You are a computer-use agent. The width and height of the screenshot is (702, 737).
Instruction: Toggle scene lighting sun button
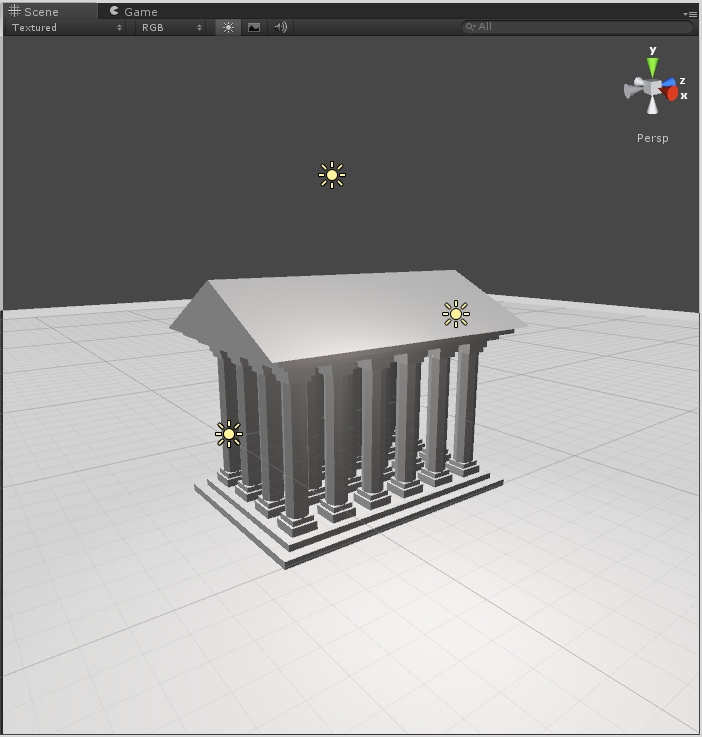coord(228,28)
